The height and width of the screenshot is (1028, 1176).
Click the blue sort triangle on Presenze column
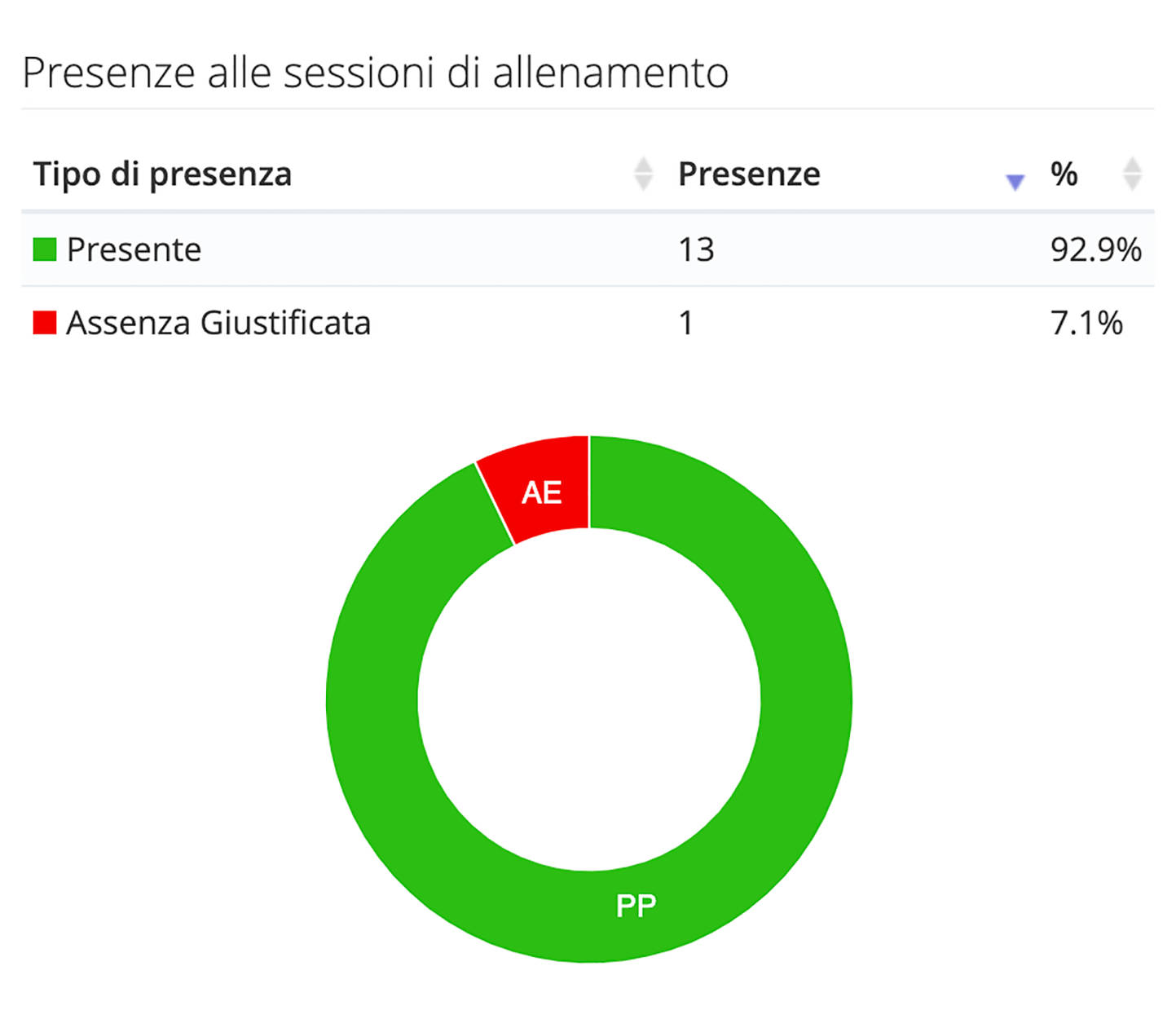1013,181
